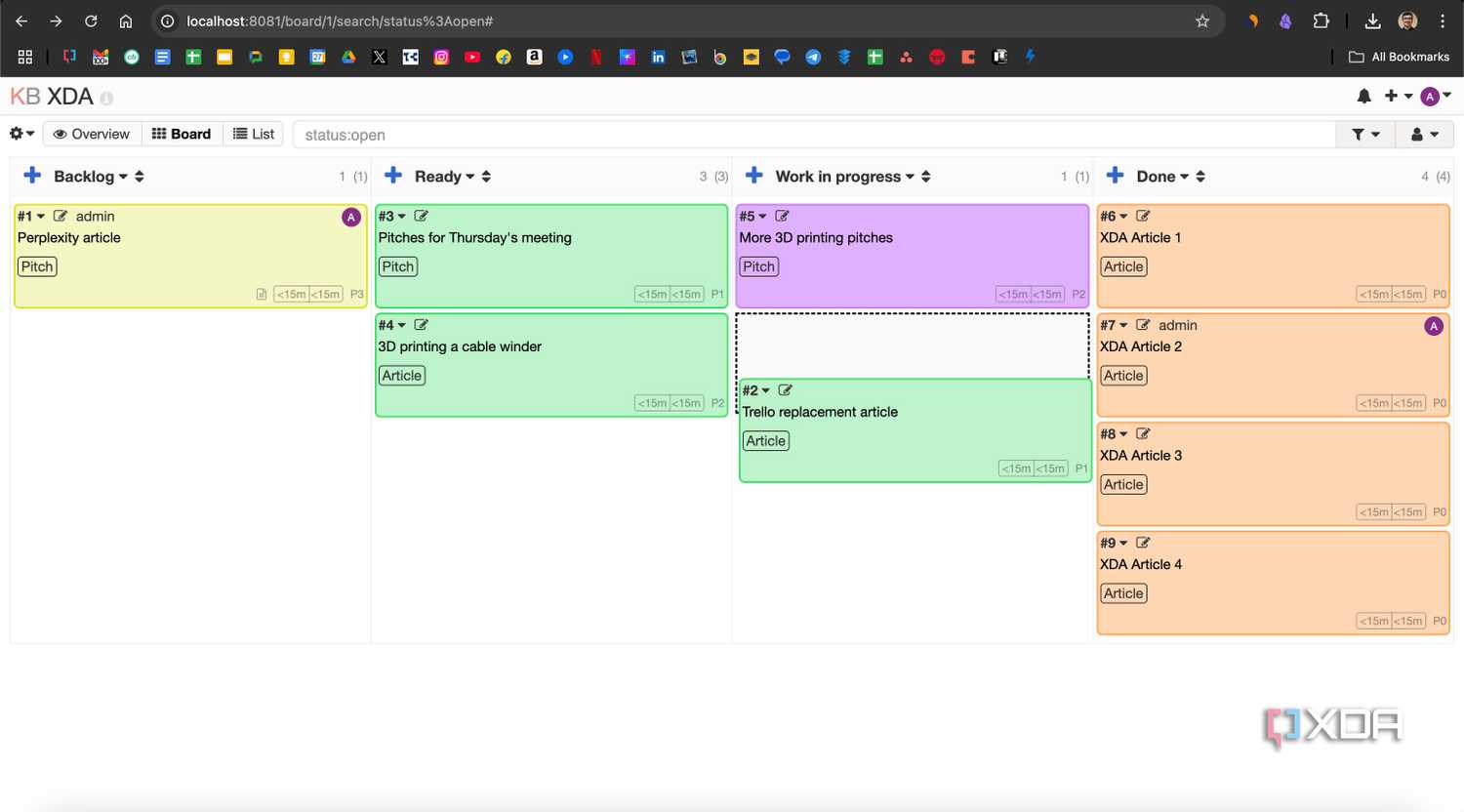Open the notifications bell
Image resolution: width=1464 pixels, height=812 pixels.
(x=1364, y=96)
